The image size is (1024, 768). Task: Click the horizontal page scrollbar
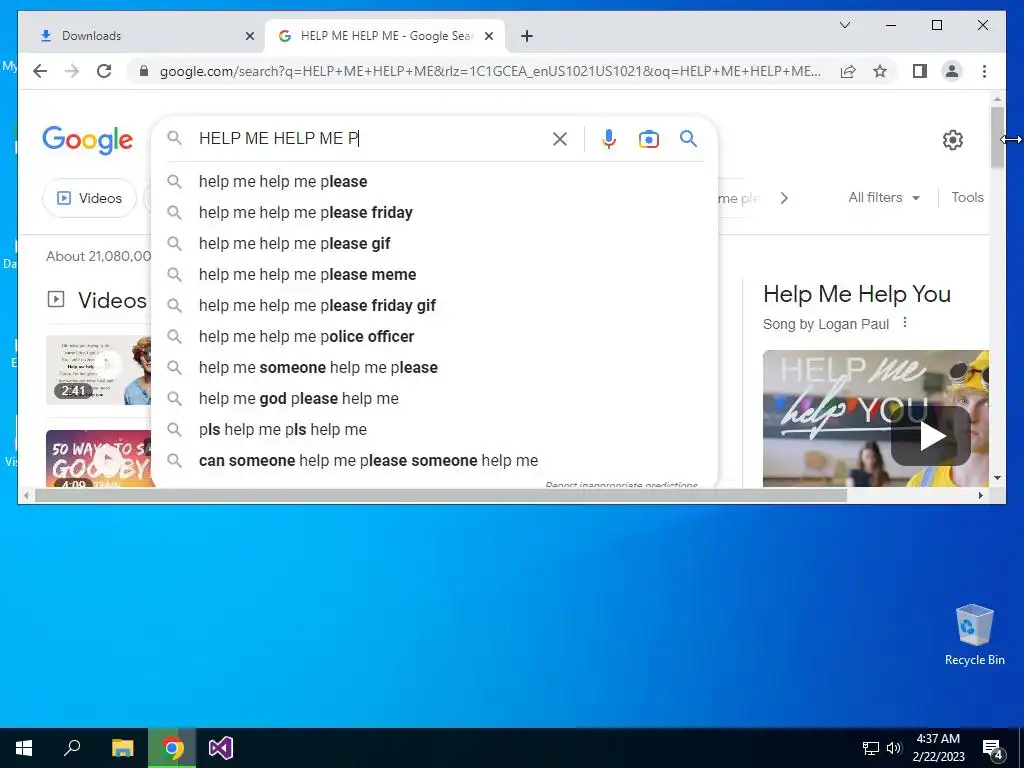pos(441,496)
